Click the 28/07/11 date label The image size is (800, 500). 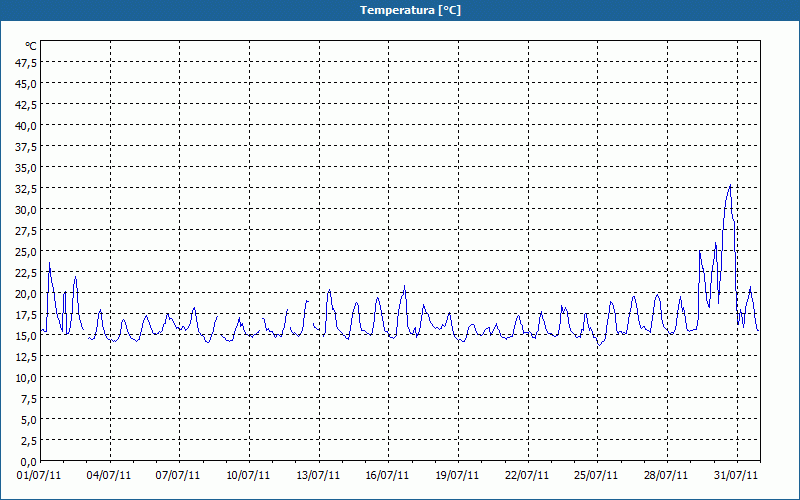tap(666, 476)
